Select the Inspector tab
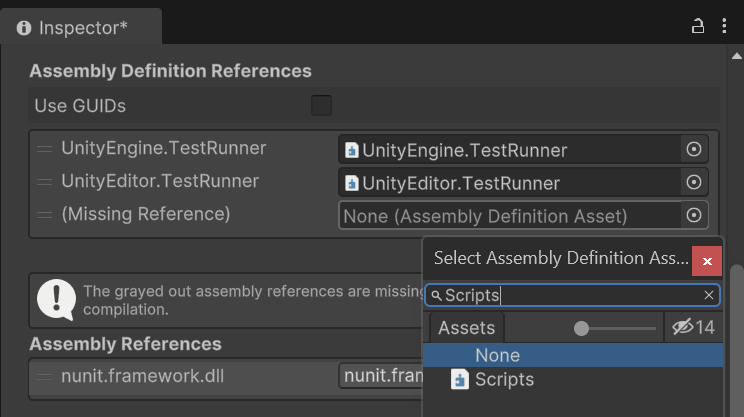 [x=81, y=28]
